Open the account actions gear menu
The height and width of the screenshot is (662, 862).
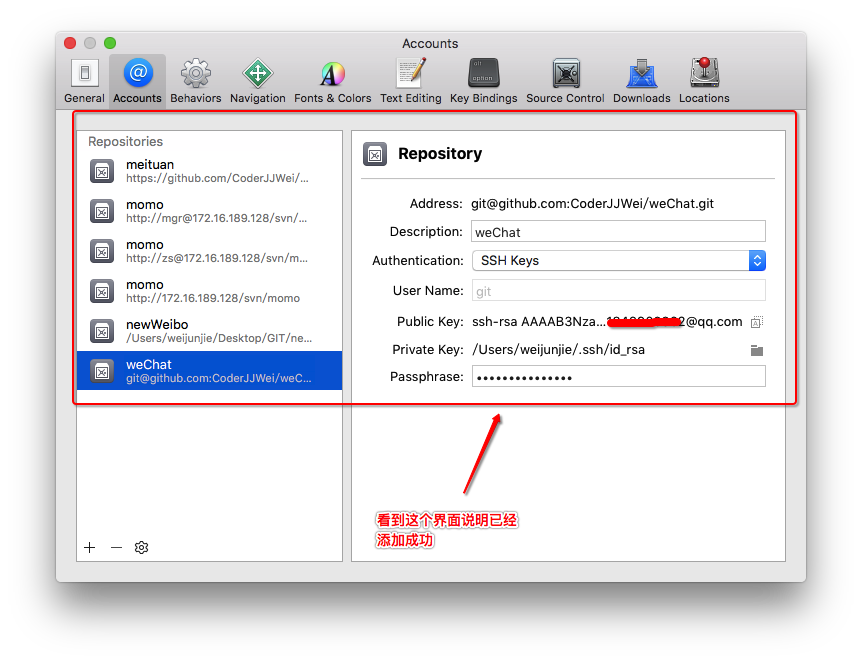click(141, 548)
